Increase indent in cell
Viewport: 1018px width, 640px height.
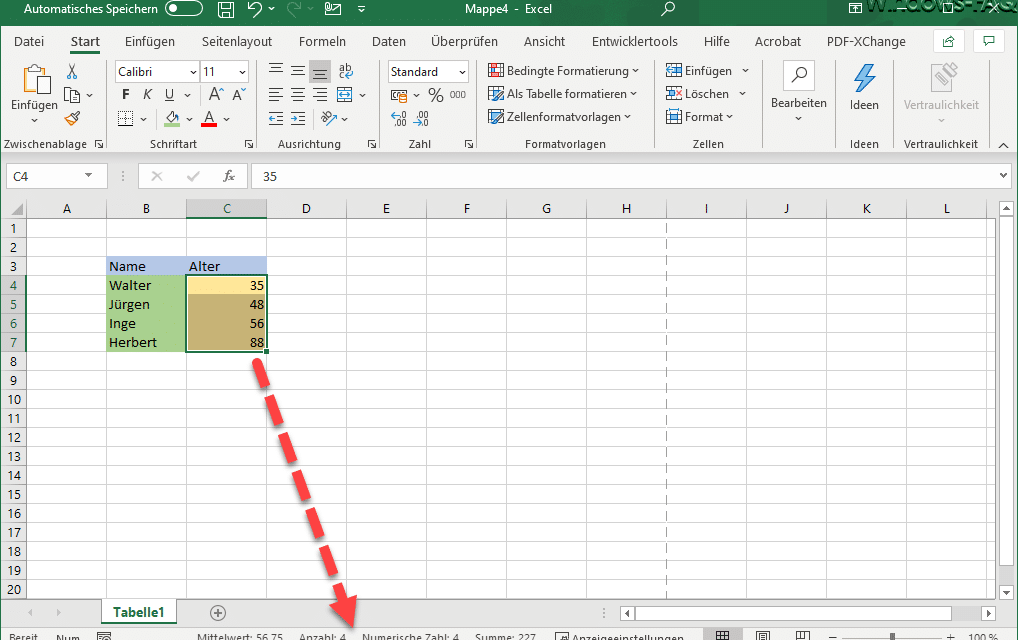pos(298,119)
